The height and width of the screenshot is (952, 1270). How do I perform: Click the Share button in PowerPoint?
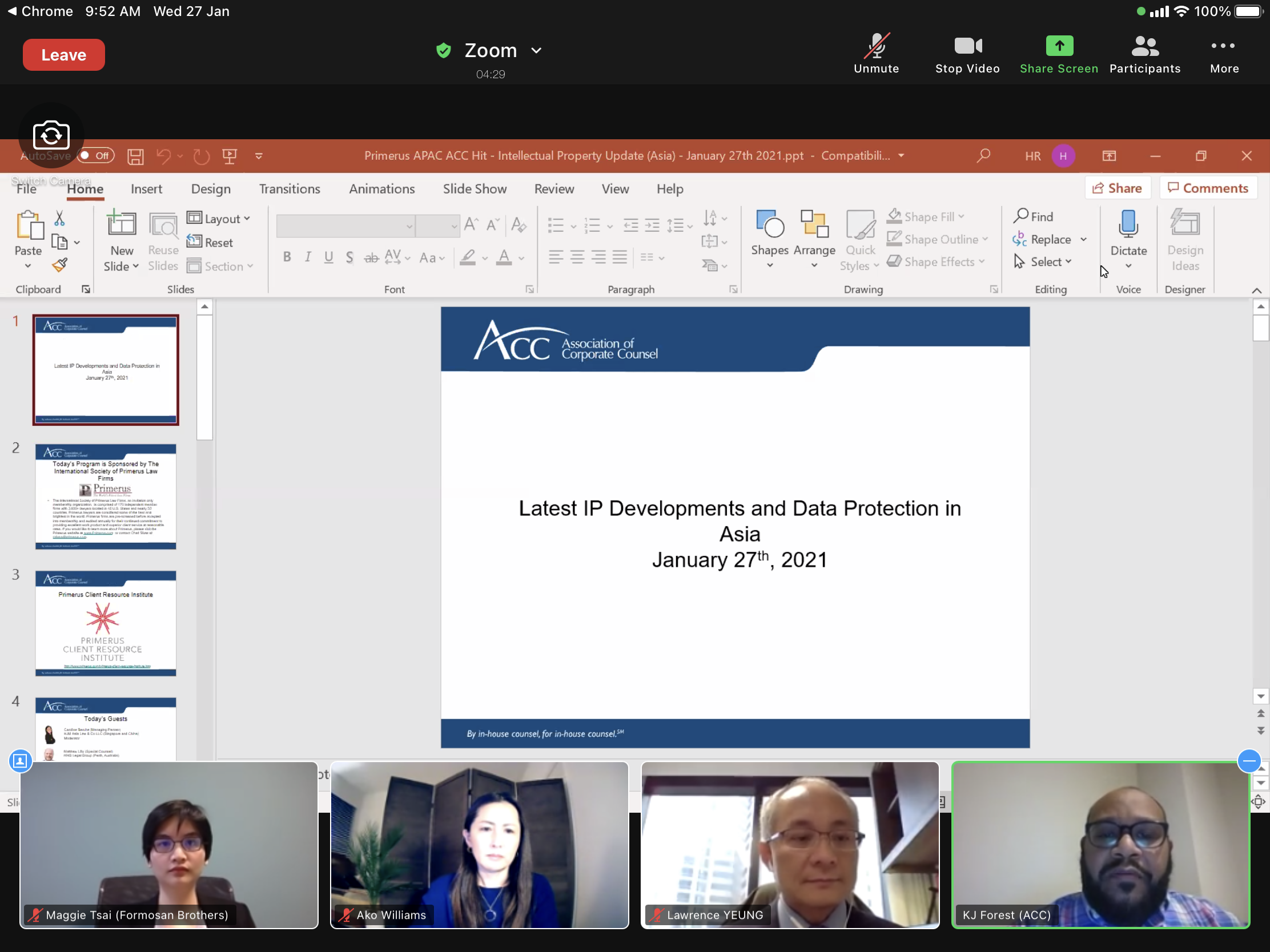point(1118,188)
